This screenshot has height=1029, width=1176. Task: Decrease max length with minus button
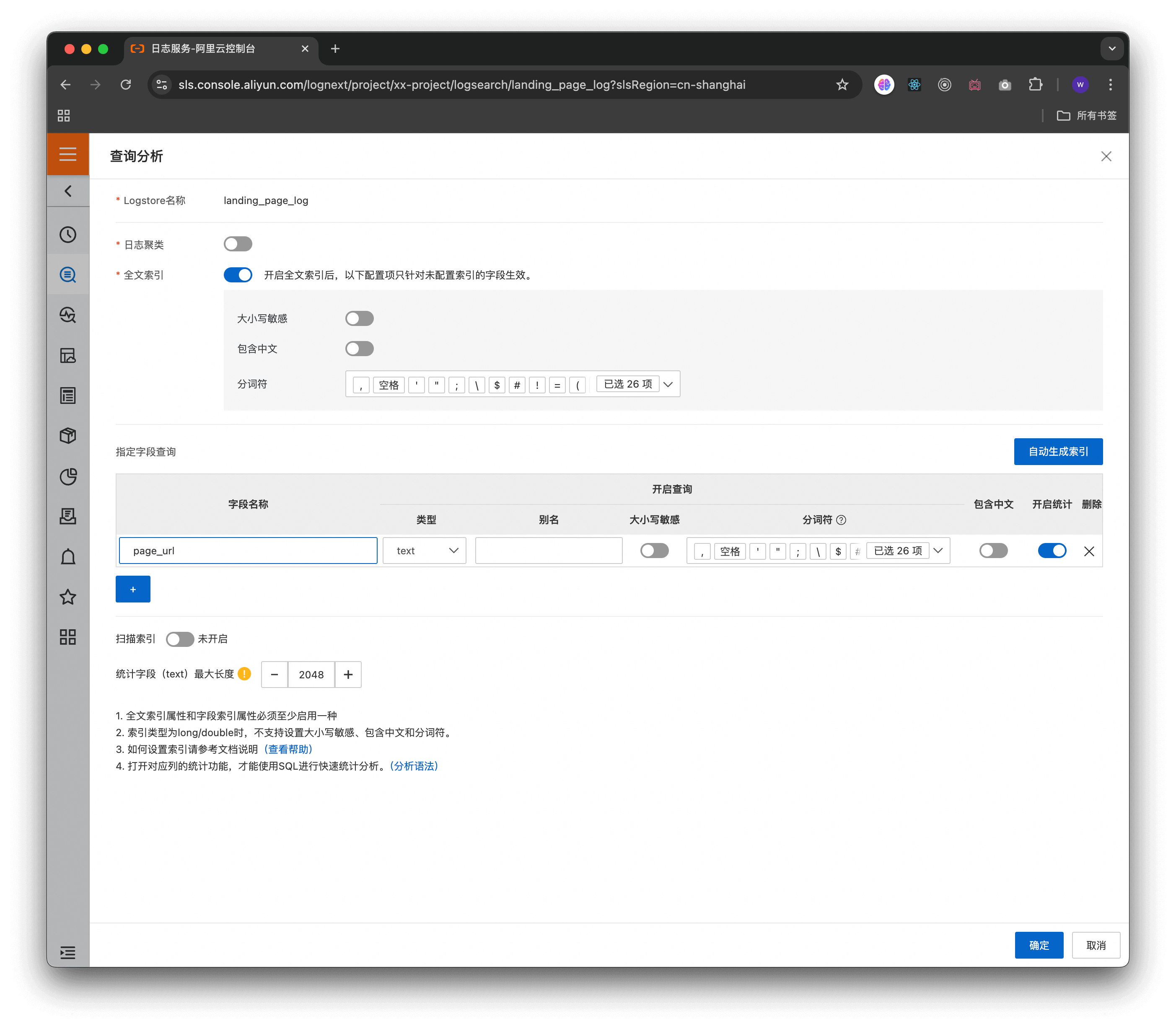point(275,675)
